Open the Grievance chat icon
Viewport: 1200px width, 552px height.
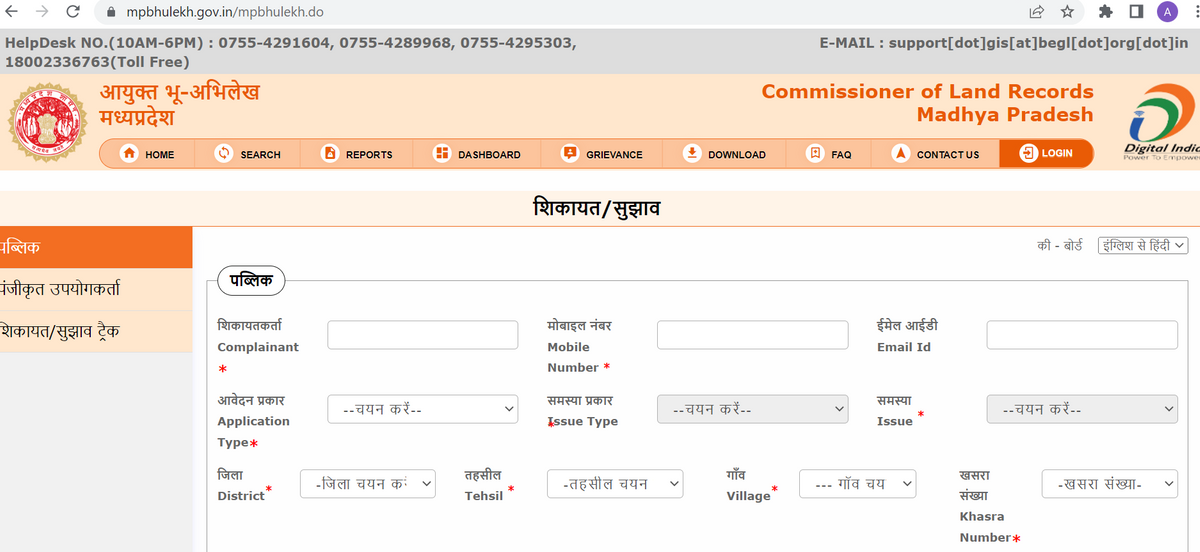(x=570, y=154)
